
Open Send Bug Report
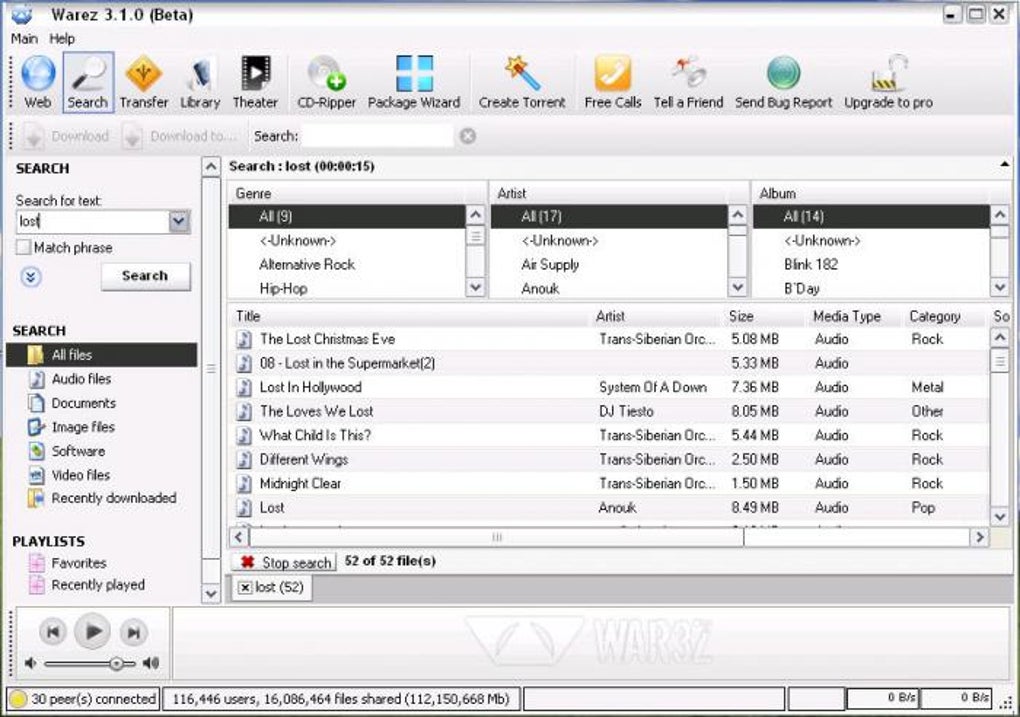[783, 82]
